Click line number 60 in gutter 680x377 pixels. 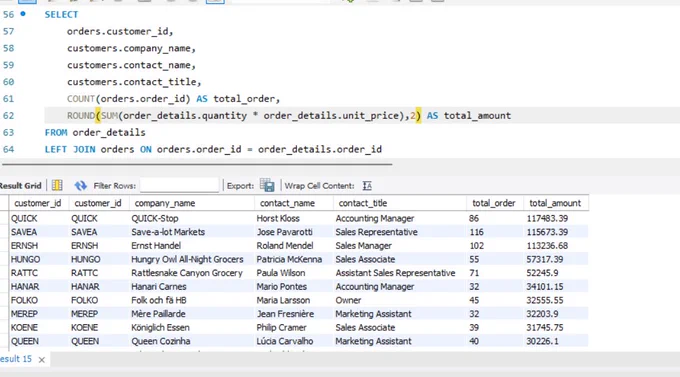[8, 82]
